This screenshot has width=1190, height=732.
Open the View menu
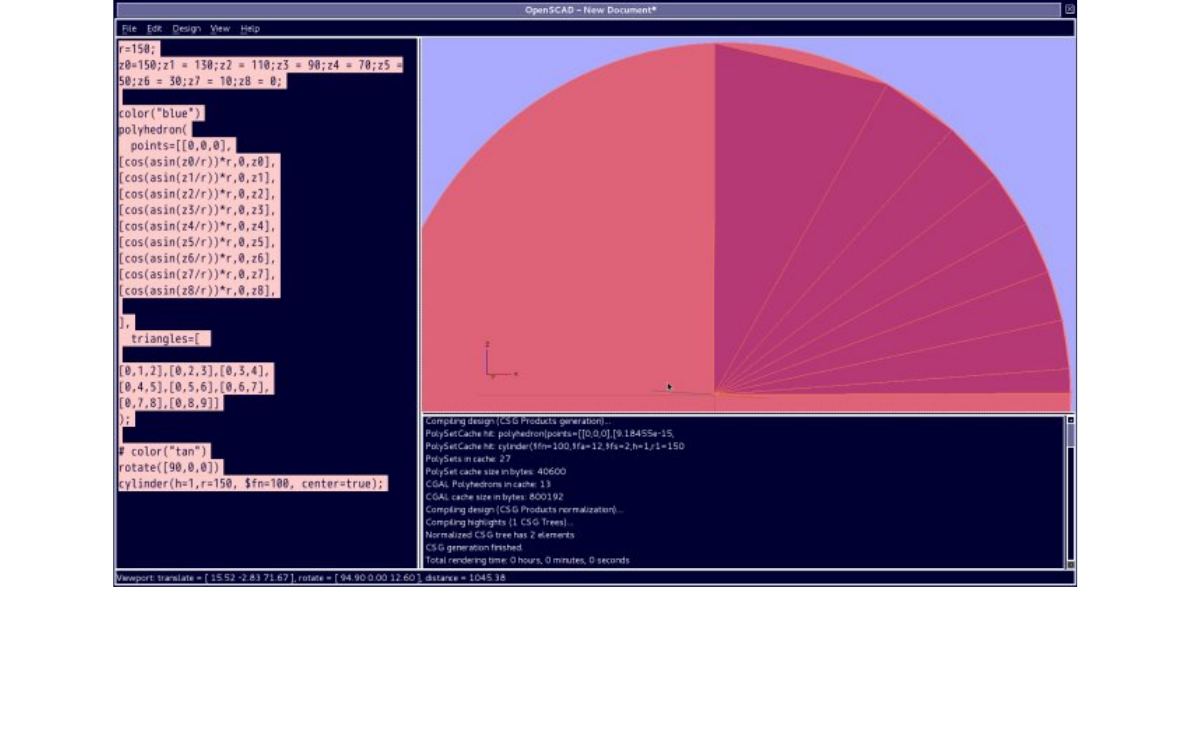220,29
